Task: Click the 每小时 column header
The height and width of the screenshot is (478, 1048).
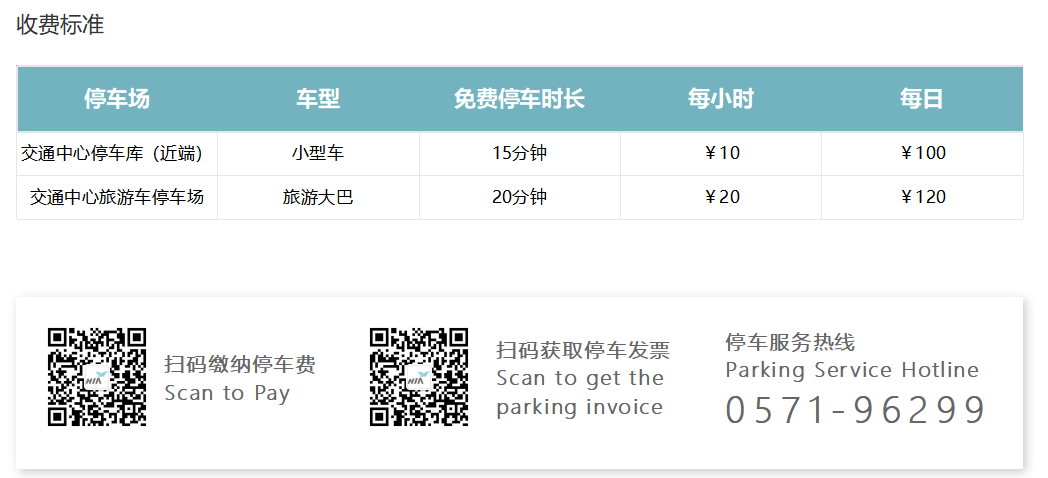Action: point(720,99)
